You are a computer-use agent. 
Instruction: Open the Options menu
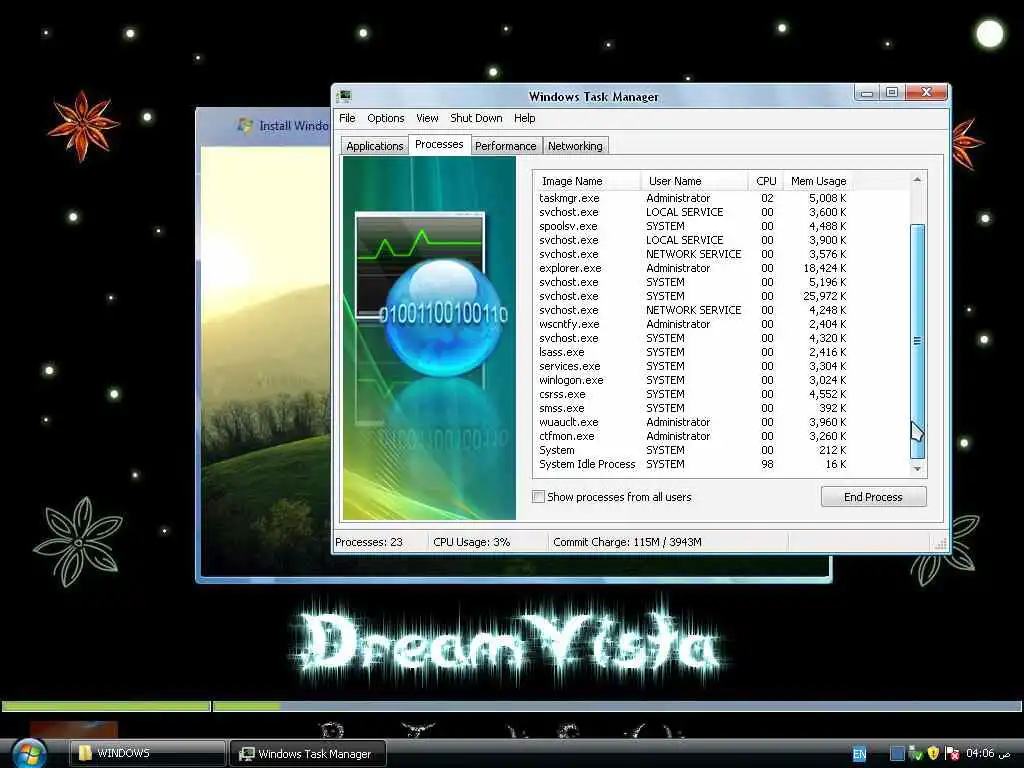(385, 118)
